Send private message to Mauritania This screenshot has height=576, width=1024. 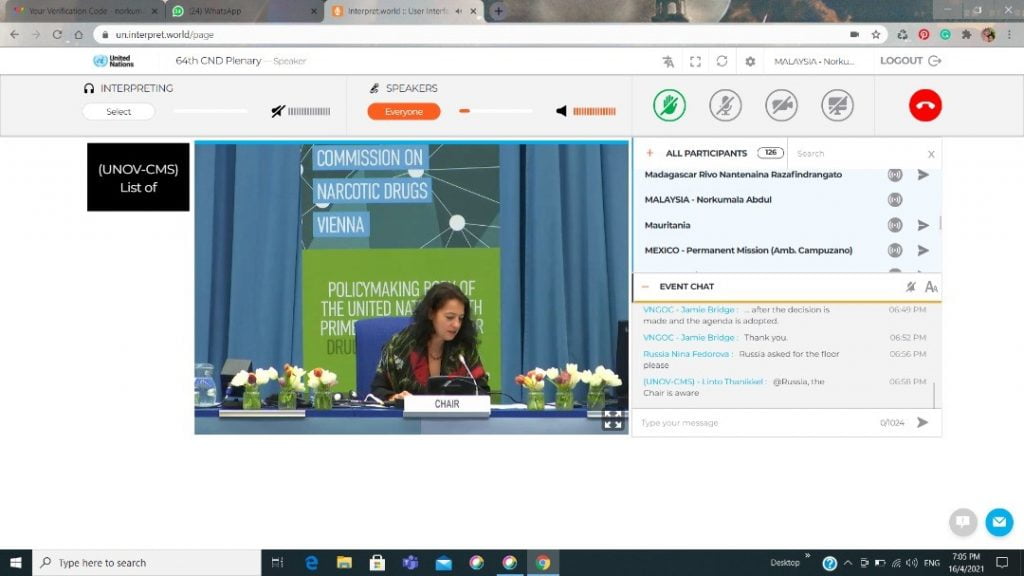(923, 225)
